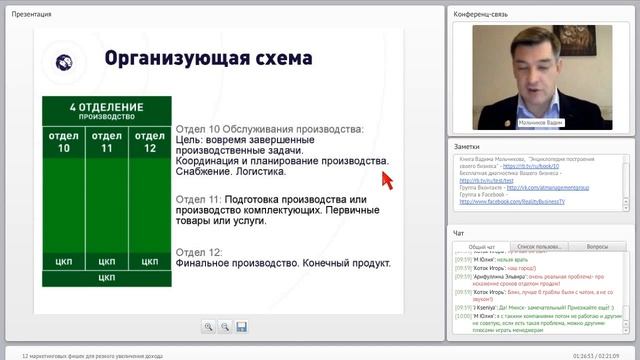Click the Конференц-связь panel title
Image resolution: width=640 pixels, height=360 pixels.
481,14
